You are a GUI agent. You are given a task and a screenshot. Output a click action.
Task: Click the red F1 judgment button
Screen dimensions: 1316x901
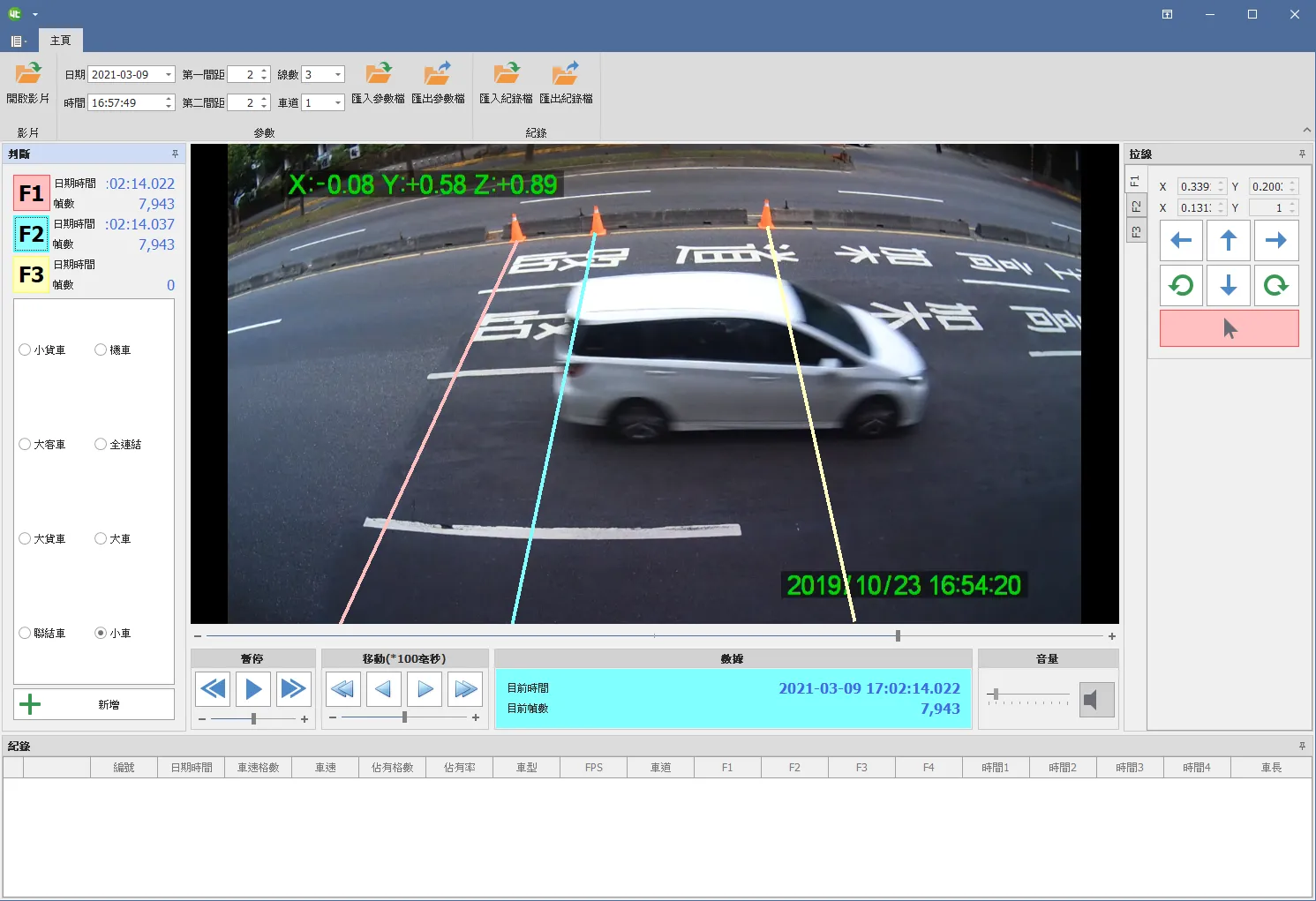(x=31, y=193)
